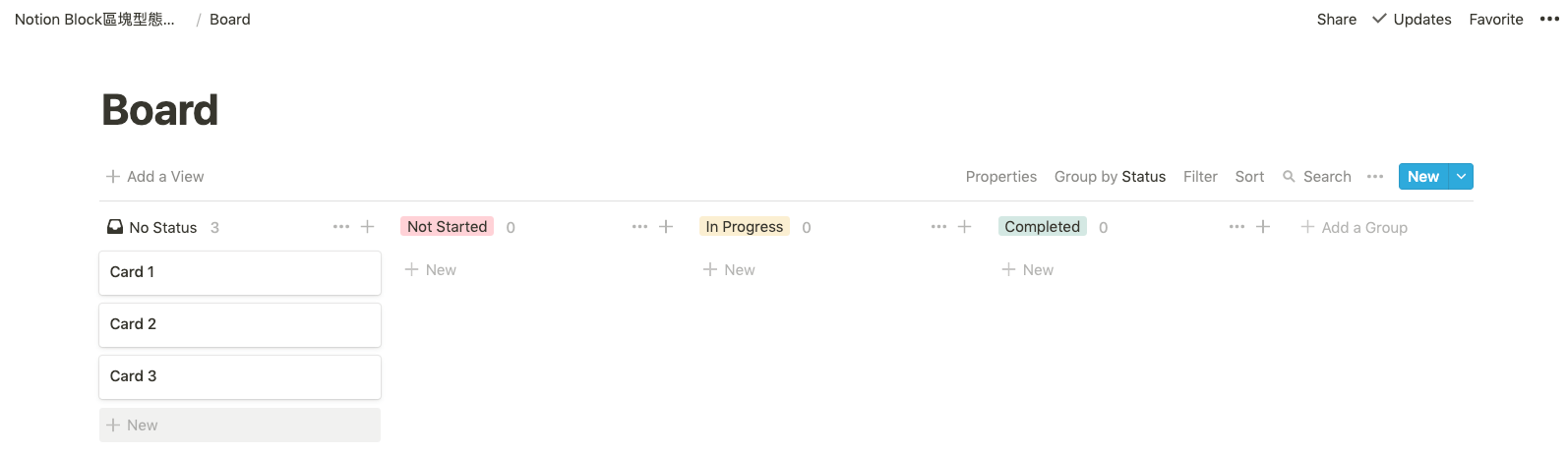Screen dimensions: 1568x453
Task: Open the Properties menu
Action: [1001, 177]
